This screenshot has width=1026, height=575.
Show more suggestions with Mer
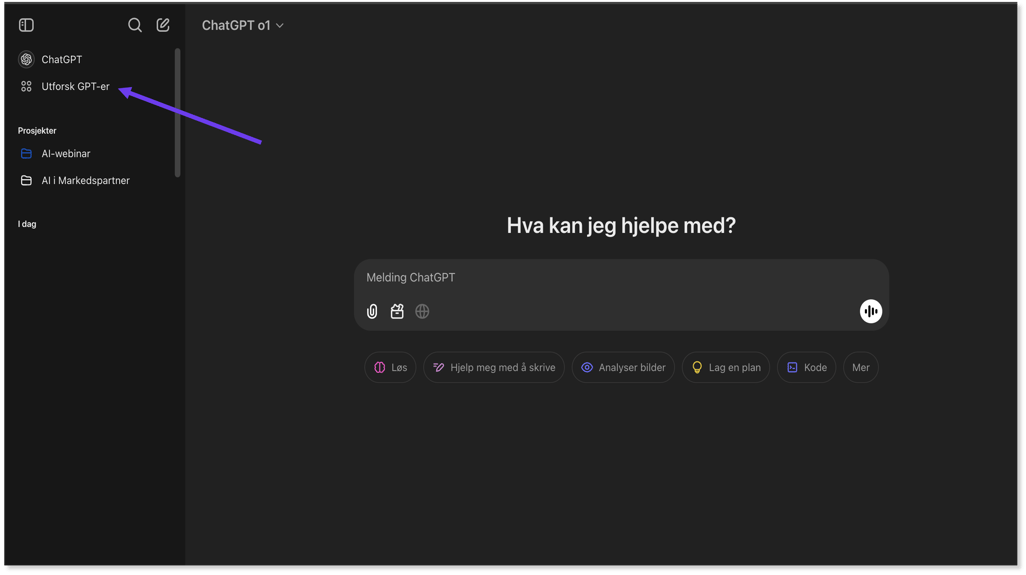tap(860, 368)
